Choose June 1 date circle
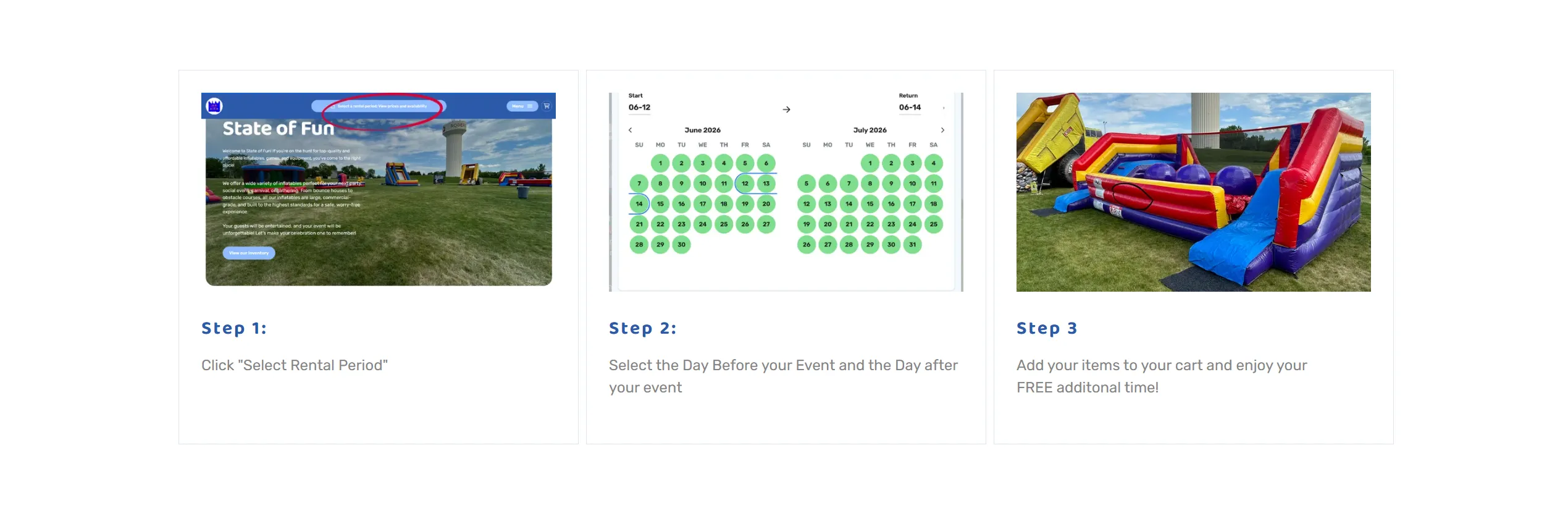 click(x=660, y=163)
